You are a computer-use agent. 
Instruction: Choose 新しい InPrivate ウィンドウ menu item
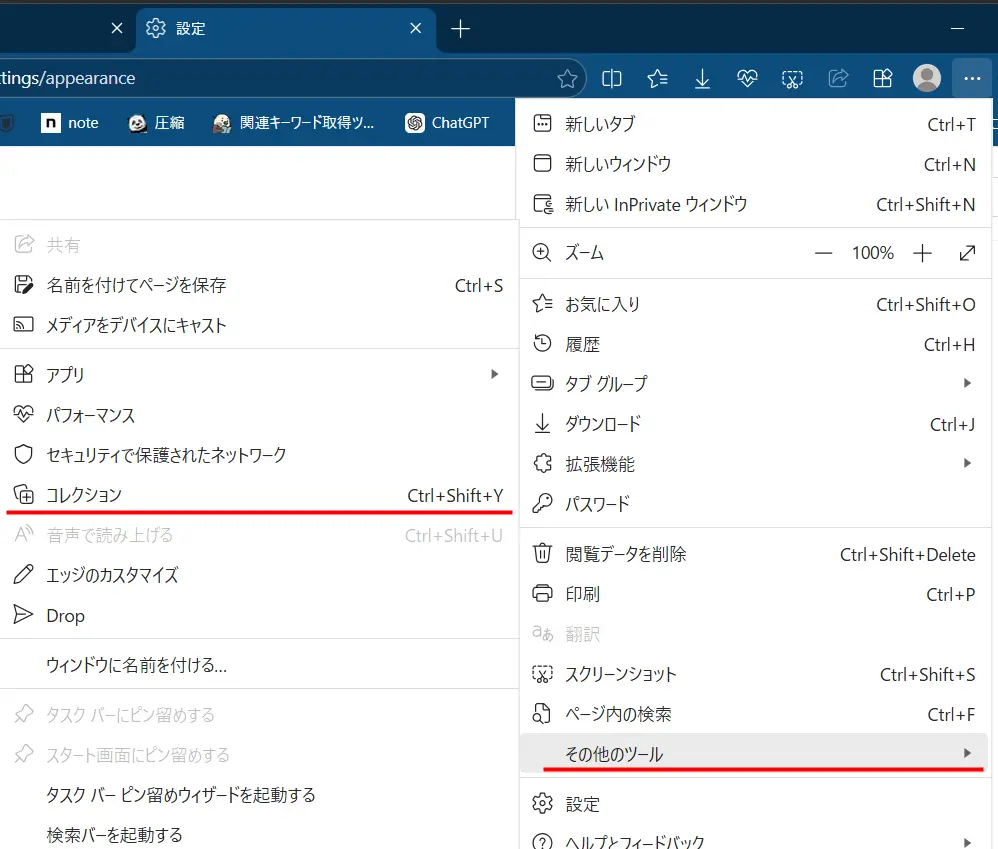(656, 204)
